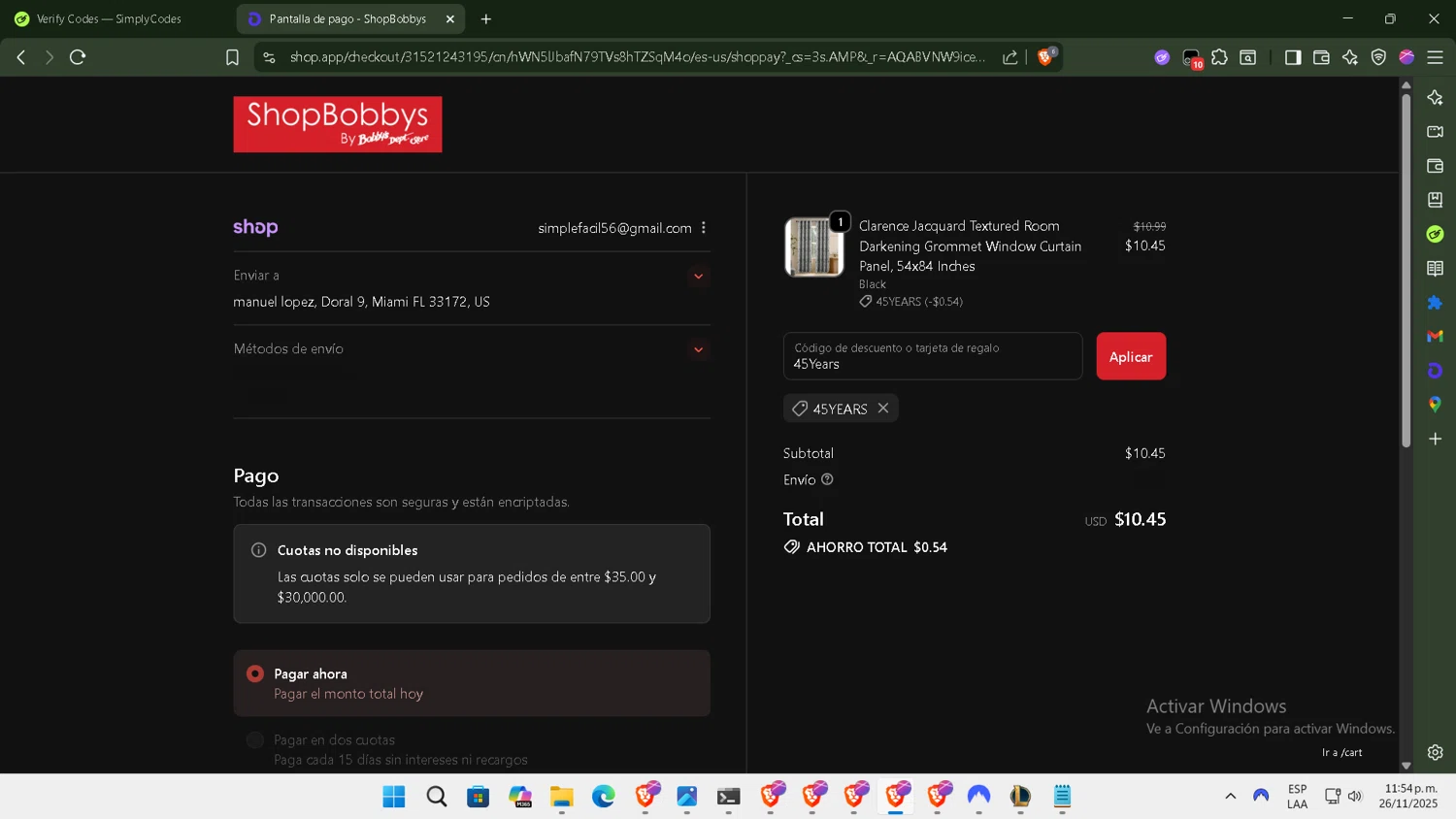Click the browser forward arrow

[x=50, y=57]
